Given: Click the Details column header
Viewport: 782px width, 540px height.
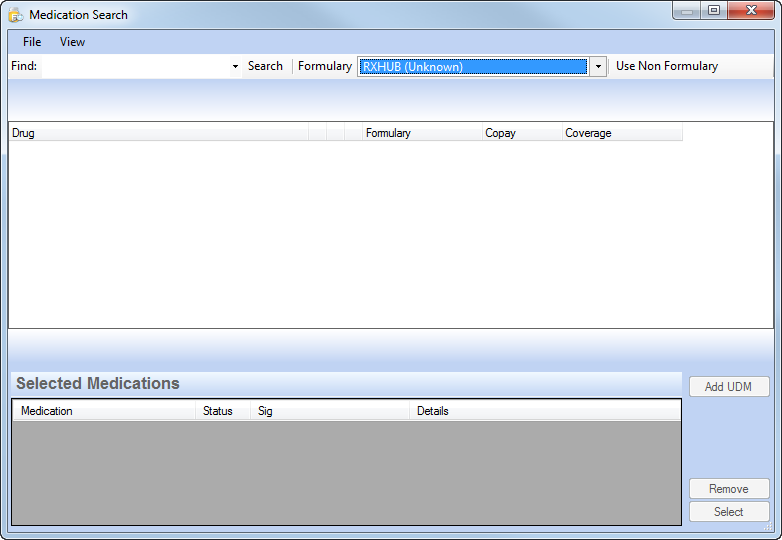Looking at the screenshot, I should [545, 411].
